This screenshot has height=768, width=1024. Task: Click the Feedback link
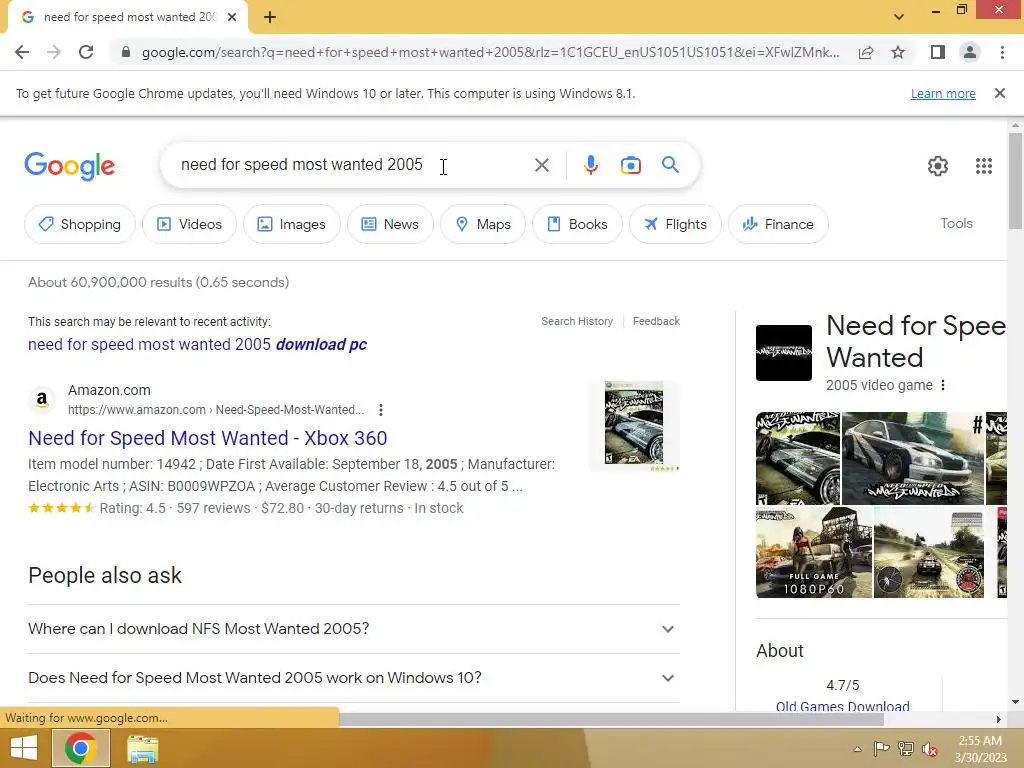point(656,321)
